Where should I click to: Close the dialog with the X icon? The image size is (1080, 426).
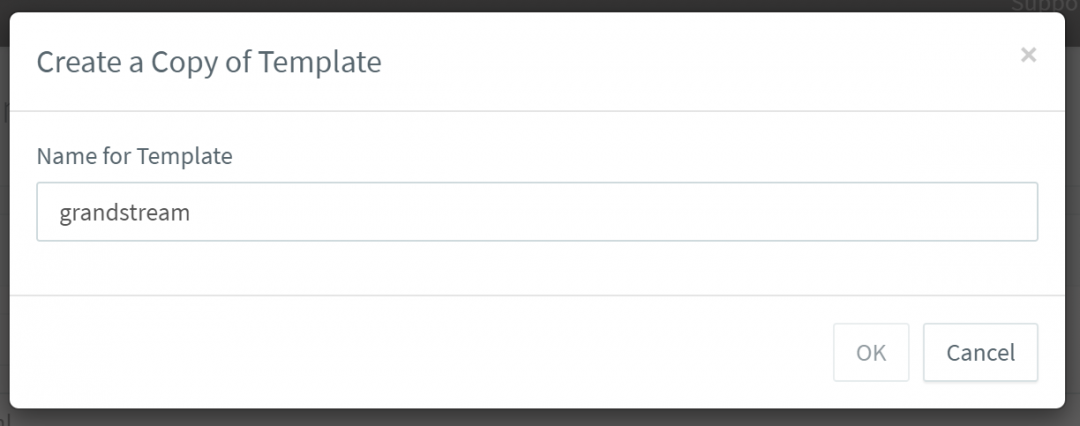click(1028, 55)
